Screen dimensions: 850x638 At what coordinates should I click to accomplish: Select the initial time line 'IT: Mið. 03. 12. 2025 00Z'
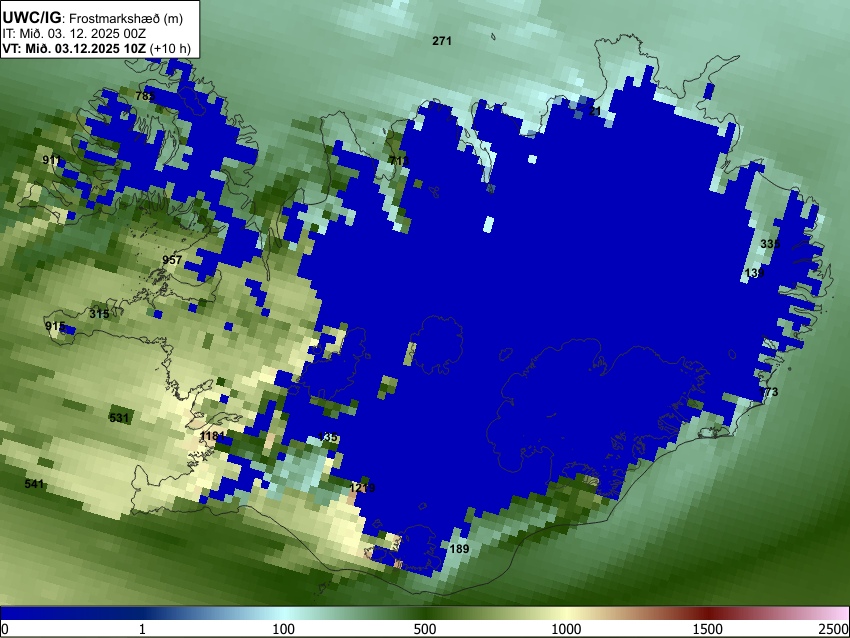click(74, 34)
